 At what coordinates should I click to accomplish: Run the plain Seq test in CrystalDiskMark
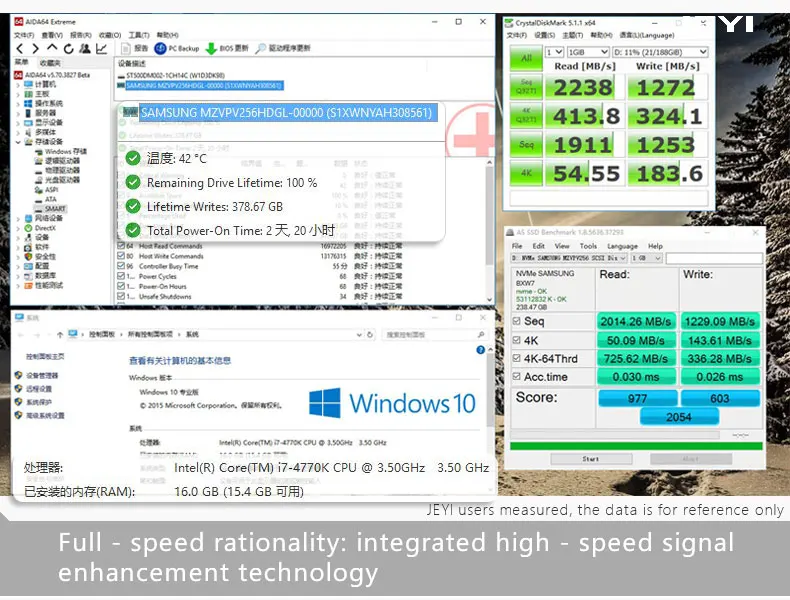(x=526, y=145)
